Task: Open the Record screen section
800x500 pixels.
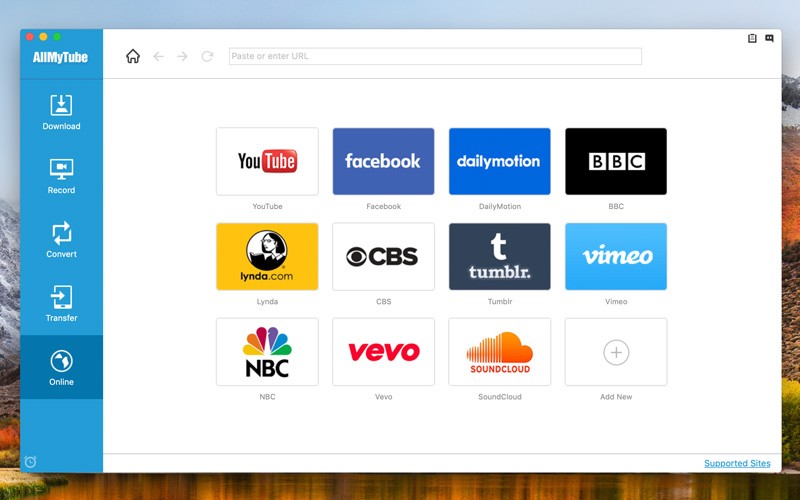Action: 61,176
